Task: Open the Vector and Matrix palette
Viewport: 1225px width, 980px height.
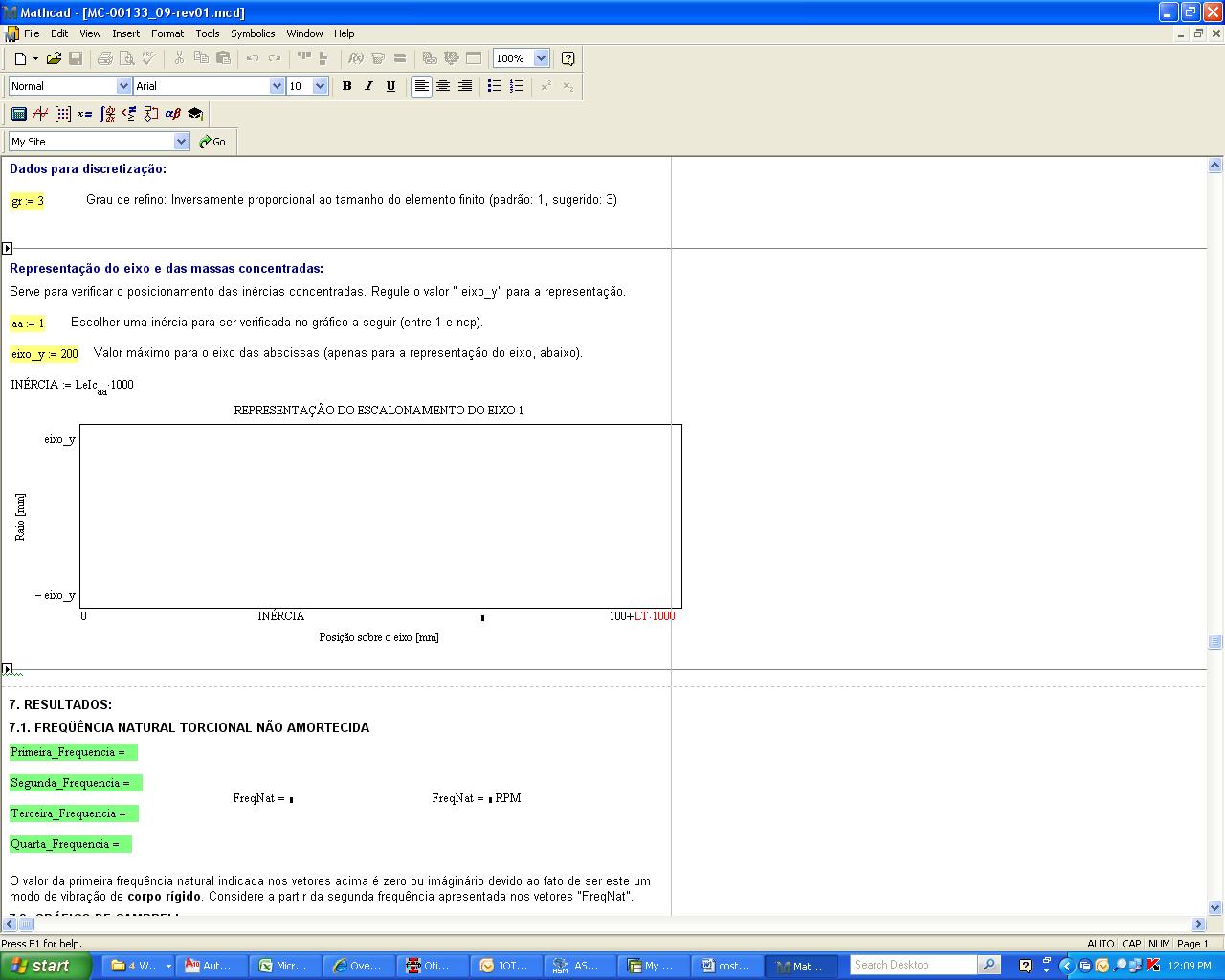Action: click(62, 114)
